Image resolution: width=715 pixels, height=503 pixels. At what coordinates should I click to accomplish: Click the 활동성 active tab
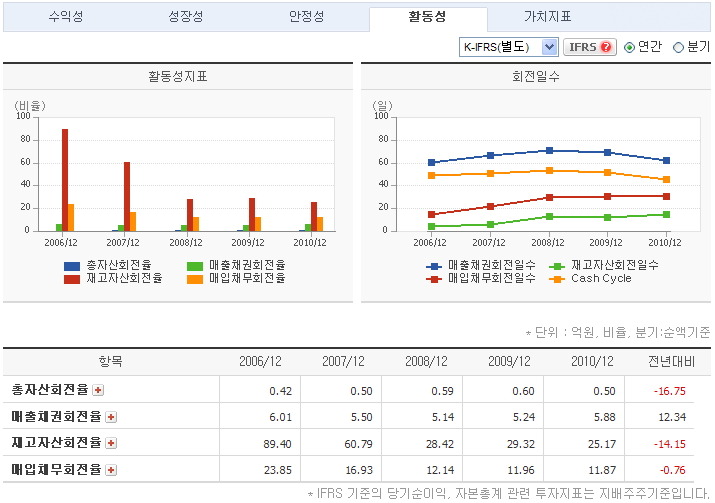click(428, 17)
